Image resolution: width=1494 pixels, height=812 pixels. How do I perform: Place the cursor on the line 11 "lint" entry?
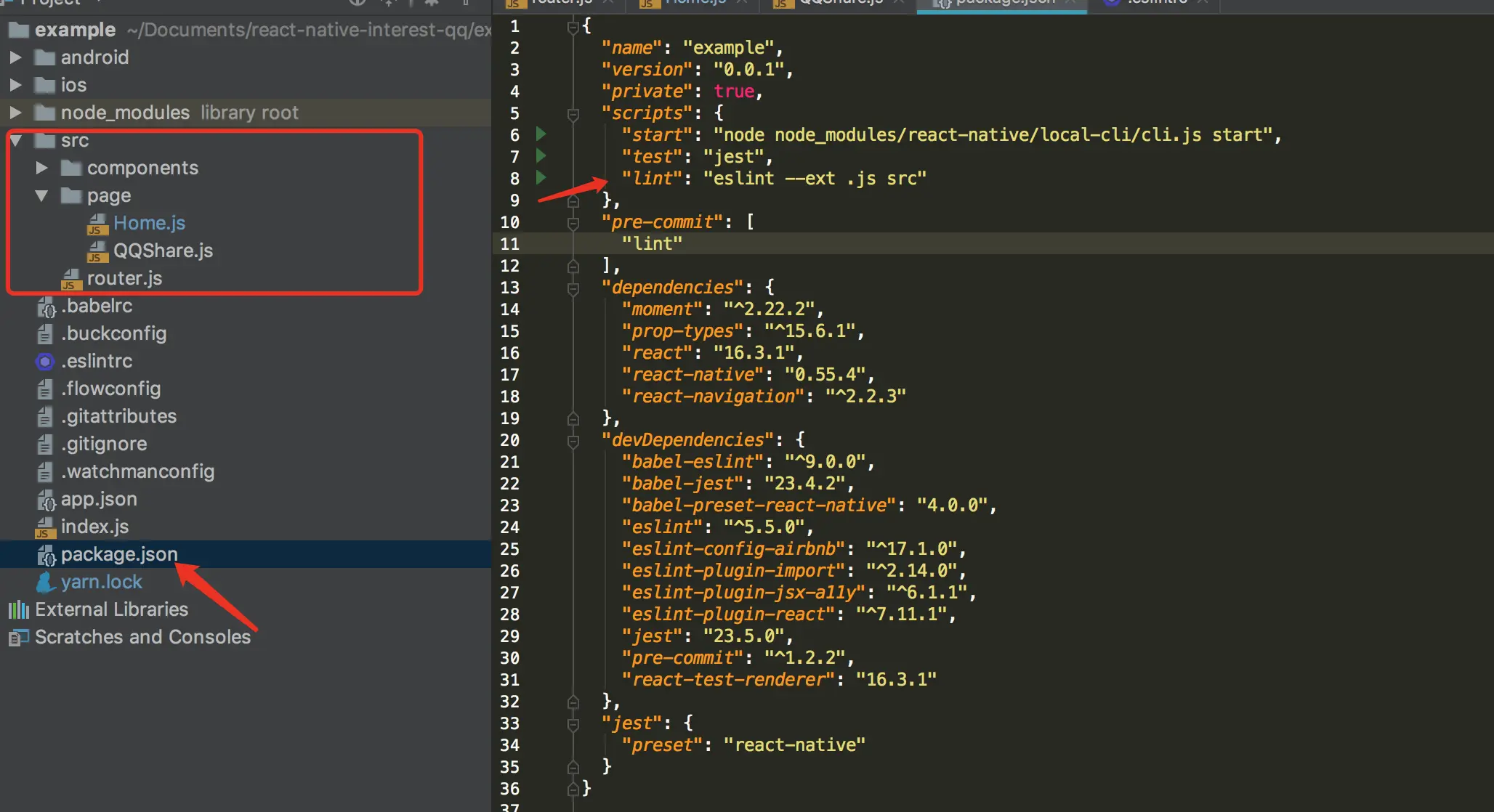[x=653, y=244]
